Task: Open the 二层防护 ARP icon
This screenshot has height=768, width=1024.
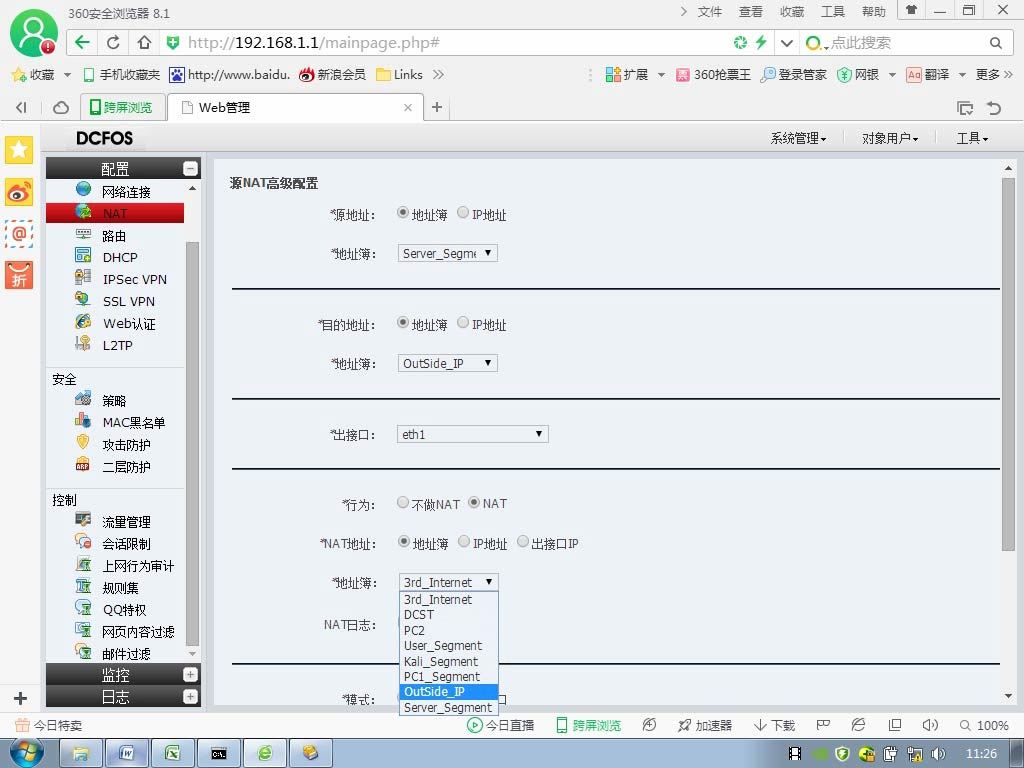Action: pos(83,465)
